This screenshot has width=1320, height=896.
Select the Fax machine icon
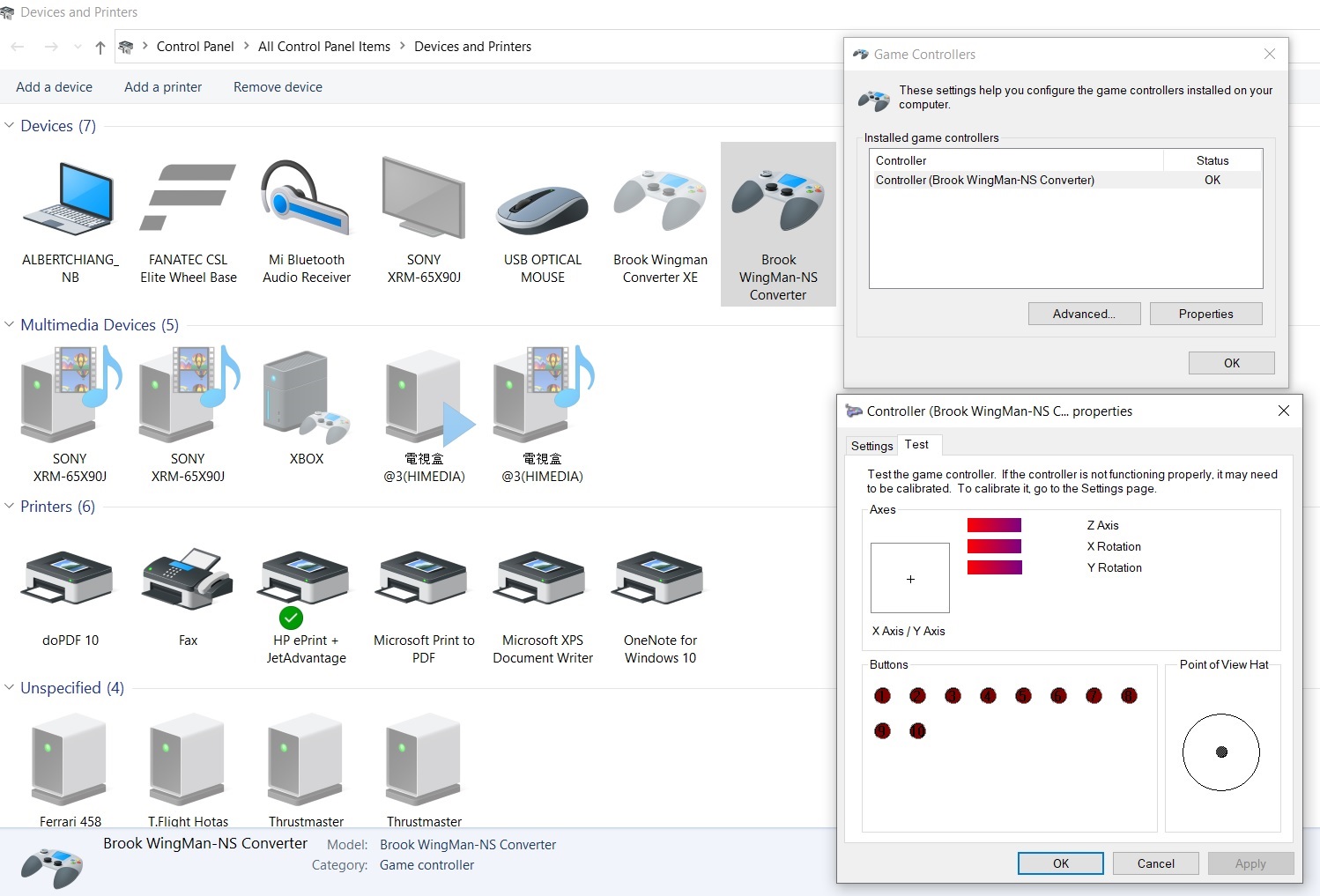(188, 578)
